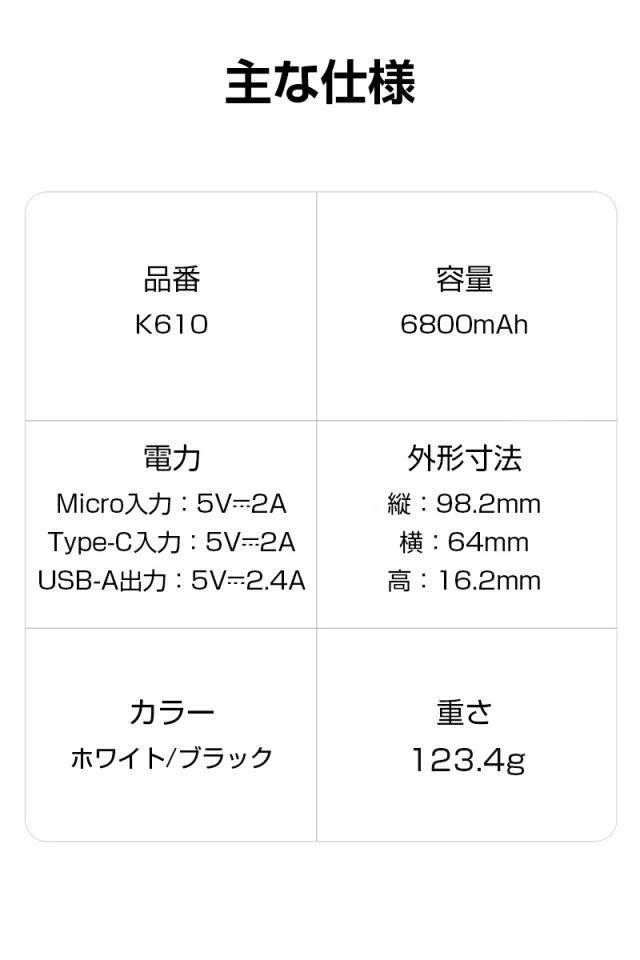This screenshot has height=960, width=640.
Task: Click the 98.2mm length value
Action: pyautogui.click(x=488, y=504)
